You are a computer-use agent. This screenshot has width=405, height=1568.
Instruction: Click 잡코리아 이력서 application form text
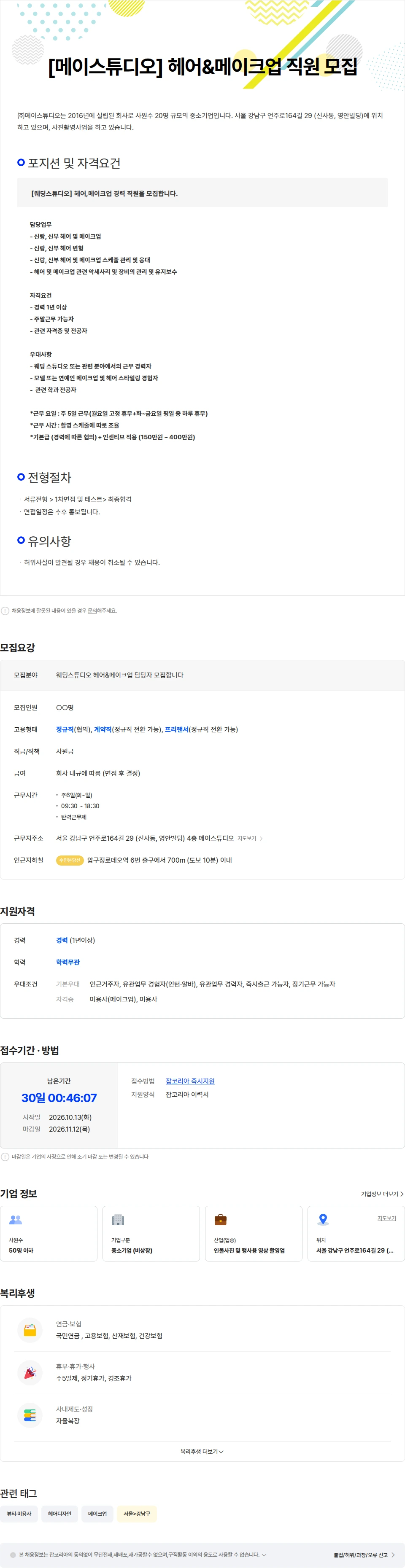pos(187,1095)
